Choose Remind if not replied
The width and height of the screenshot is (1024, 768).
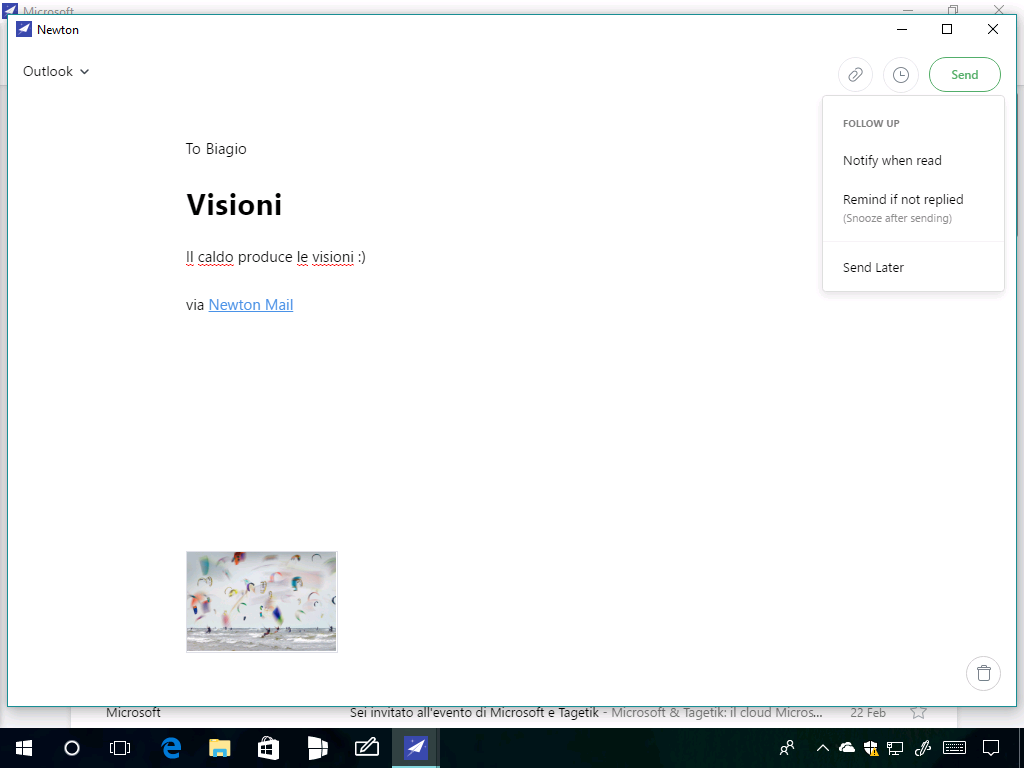tap(903, 200)
